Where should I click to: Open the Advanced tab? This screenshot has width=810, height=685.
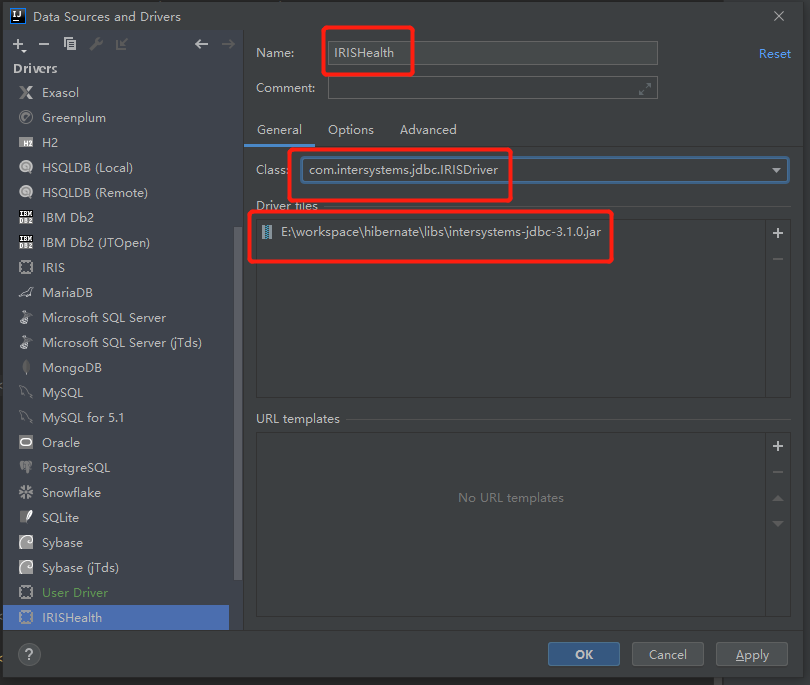428,130
